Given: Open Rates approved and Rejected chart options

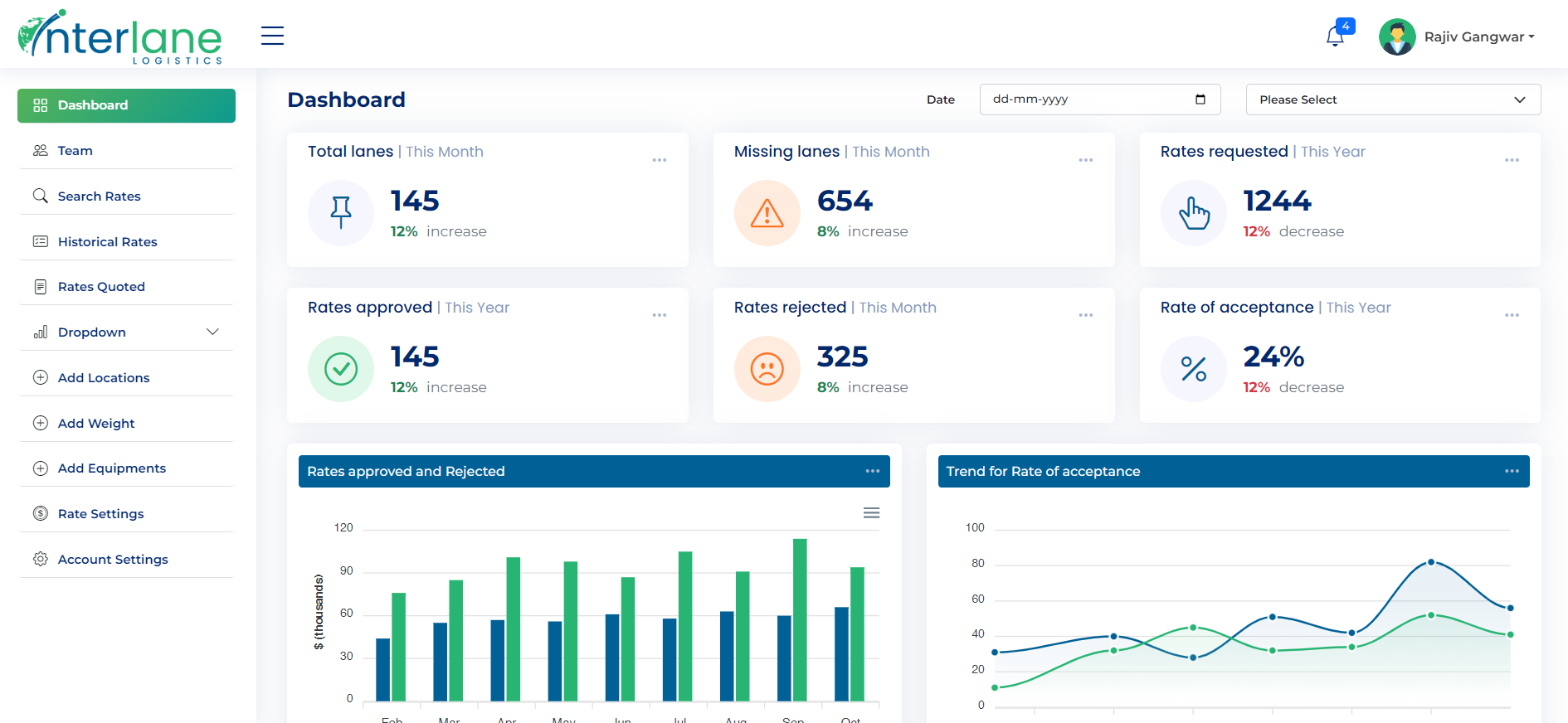Looking at the screenshot, I should pos(873,471).
